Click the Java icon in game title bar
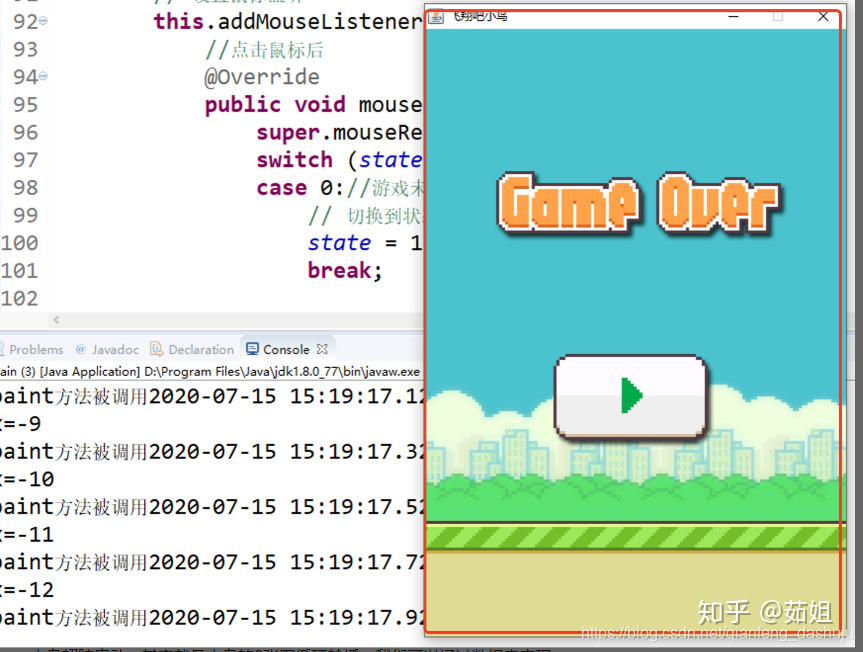This screenshot has width=863, height=652. [436, 17]
